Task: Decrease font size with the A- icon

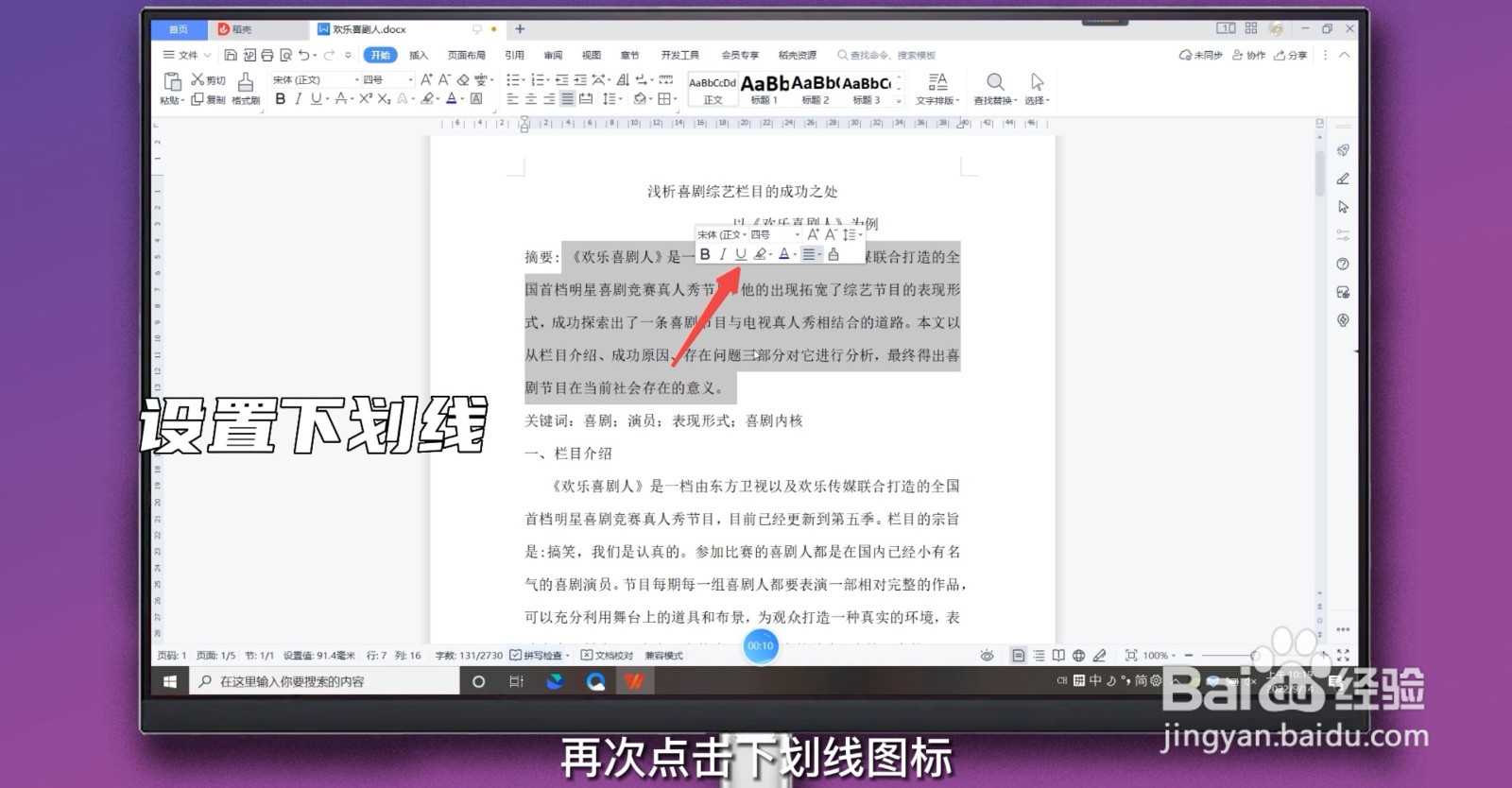Action: click(x=444, y=80)
